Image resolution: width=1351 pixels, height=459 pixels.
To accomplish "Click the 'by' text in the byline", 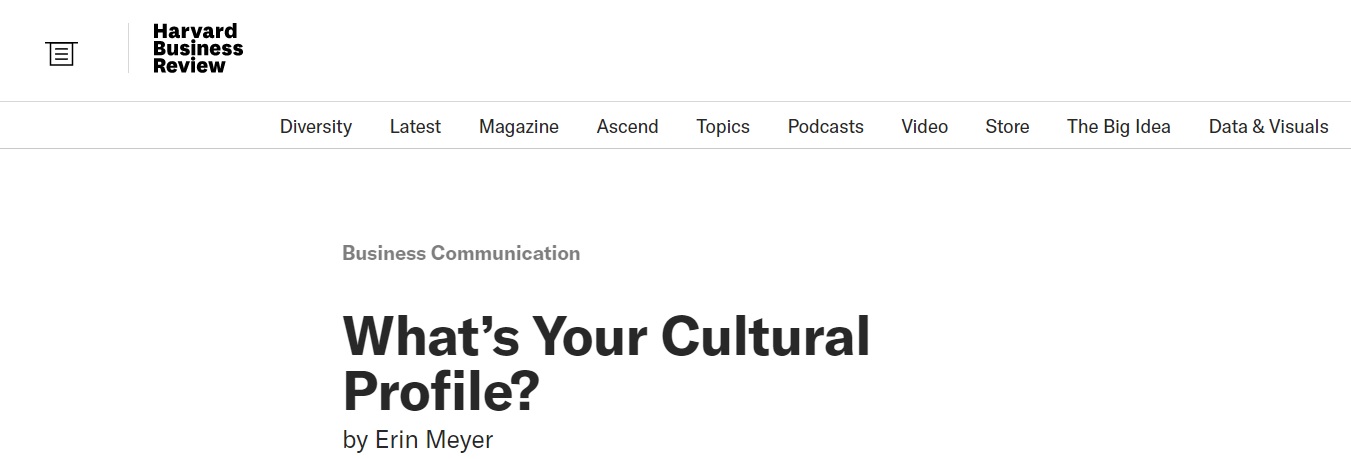I will (x=355, y=440).
